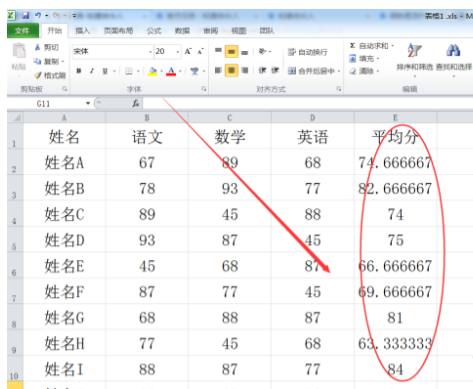Toggle bold formatting
Image resolution: width=473 pixels, height=389 pixels.
pyautogui.click(x=79, y=71)
